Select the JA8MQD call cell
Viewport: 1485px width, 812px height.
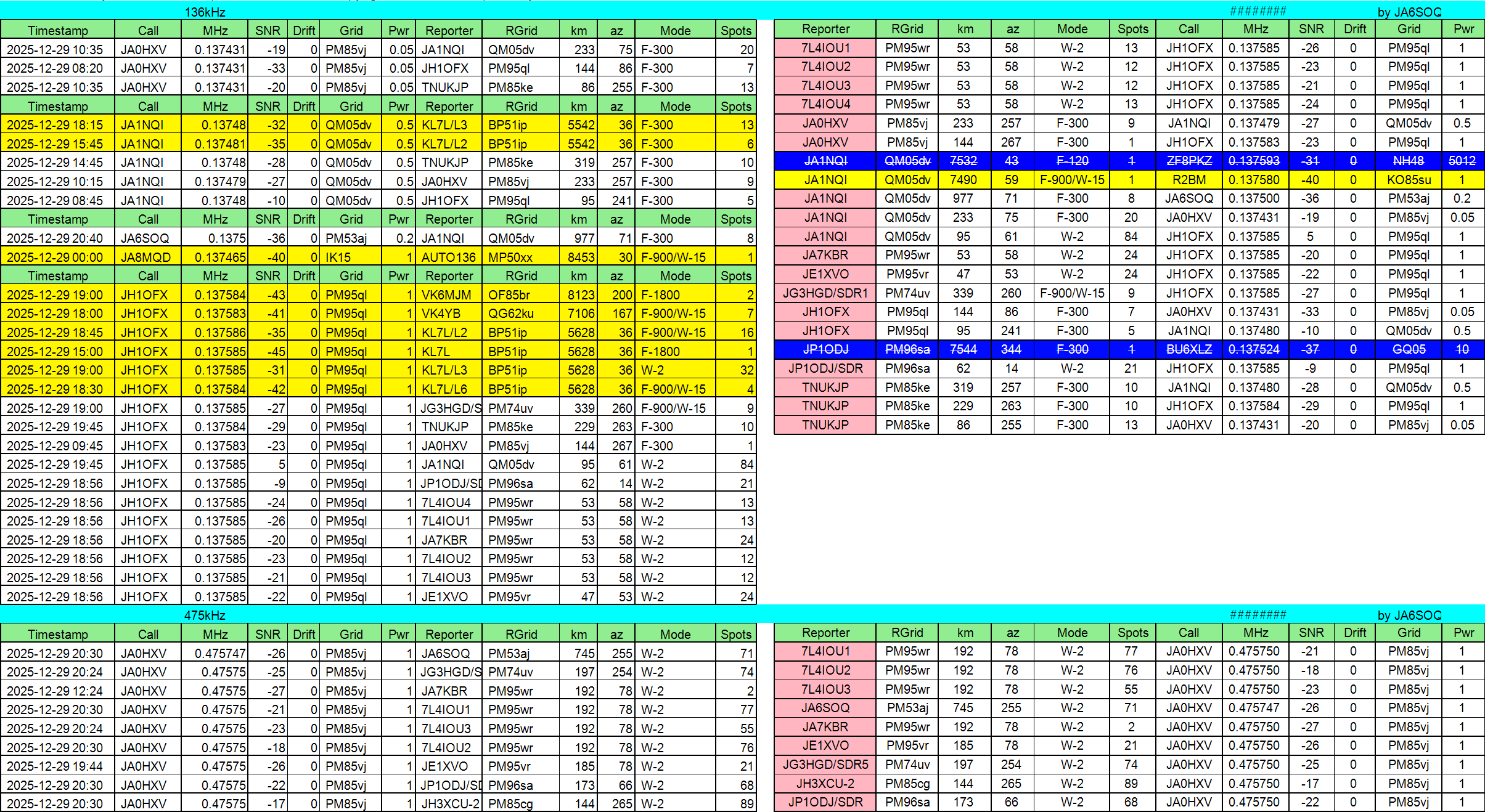tap(145, 258)
